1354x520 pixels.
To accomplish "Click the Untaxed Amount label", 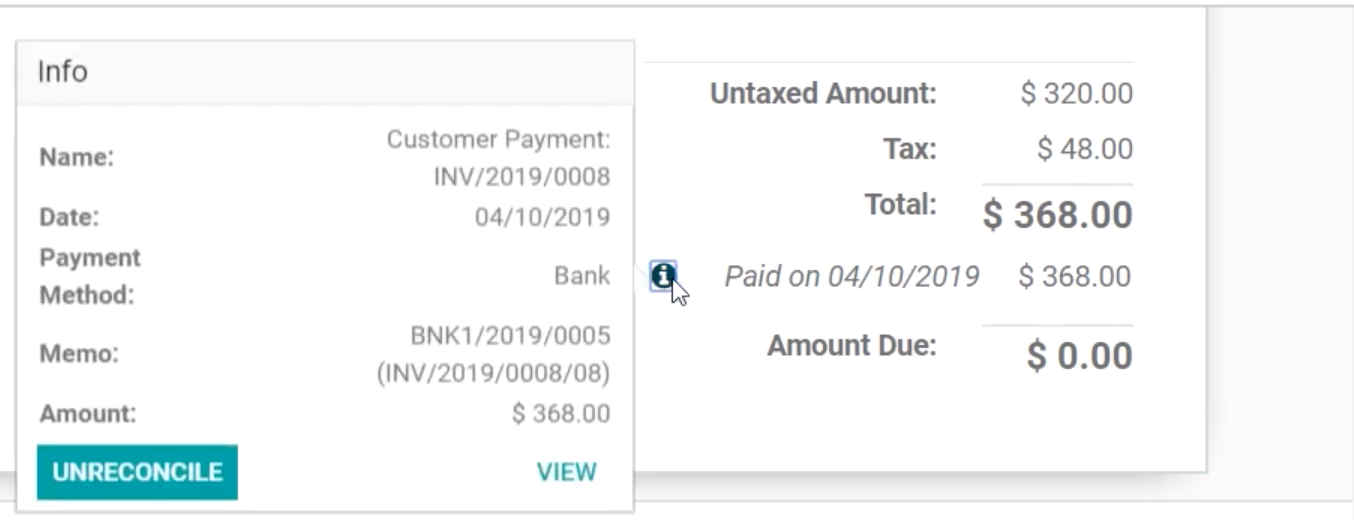I will (x=823, y=95).
